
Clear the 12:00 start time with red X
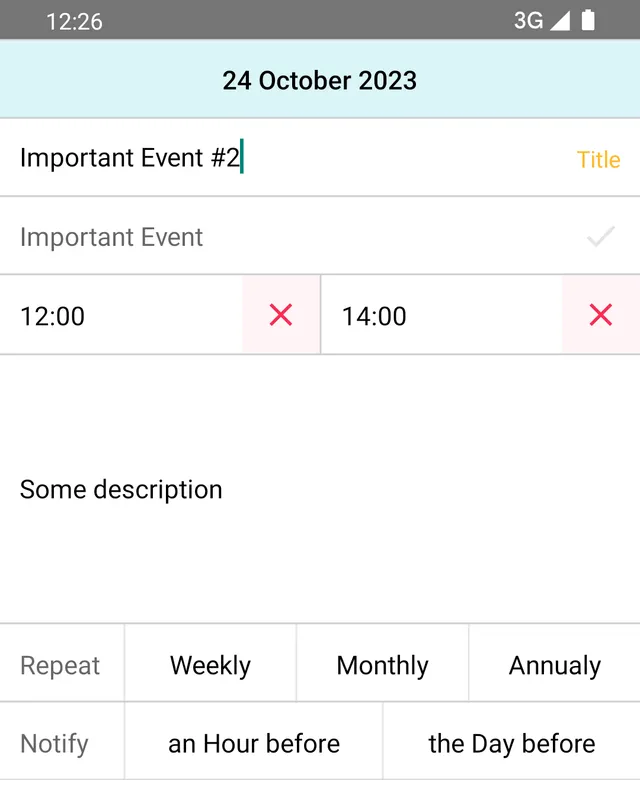tap(281, 315)
